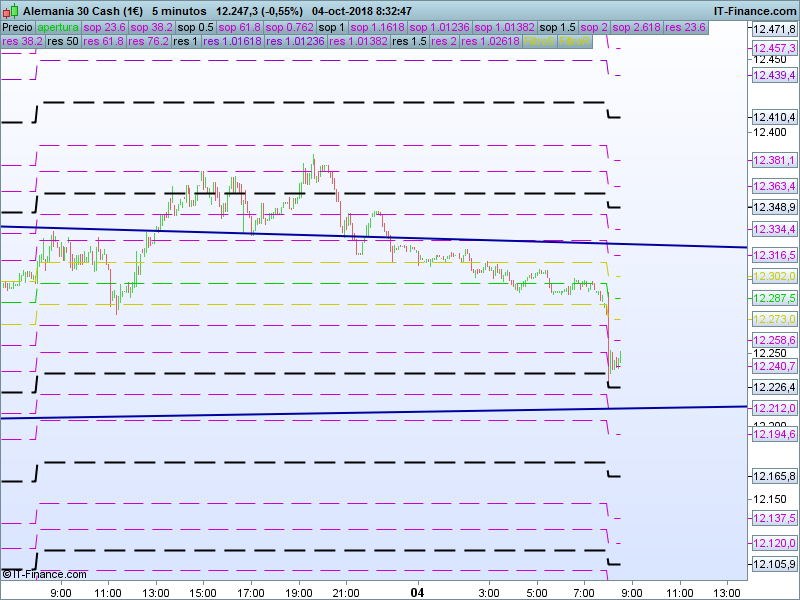
Task: Select the Precio legend tab
Action: pos(18,28)
